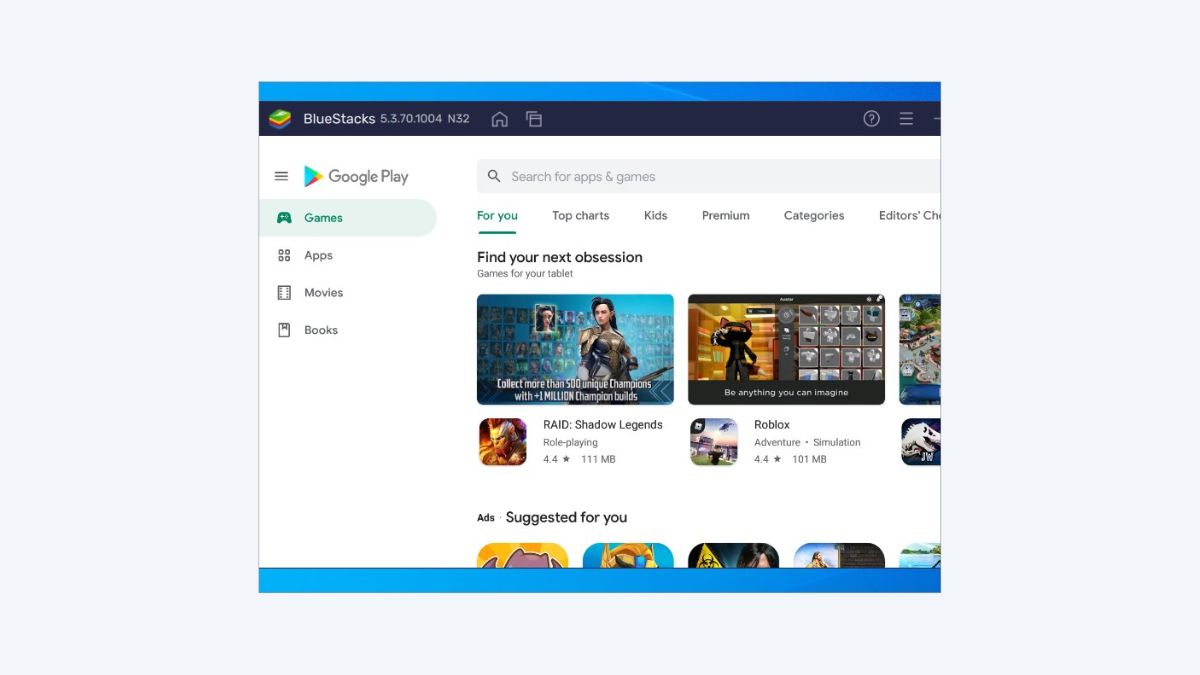
Task: Click the 111 MB size text
Action: (x=598, y=460)
